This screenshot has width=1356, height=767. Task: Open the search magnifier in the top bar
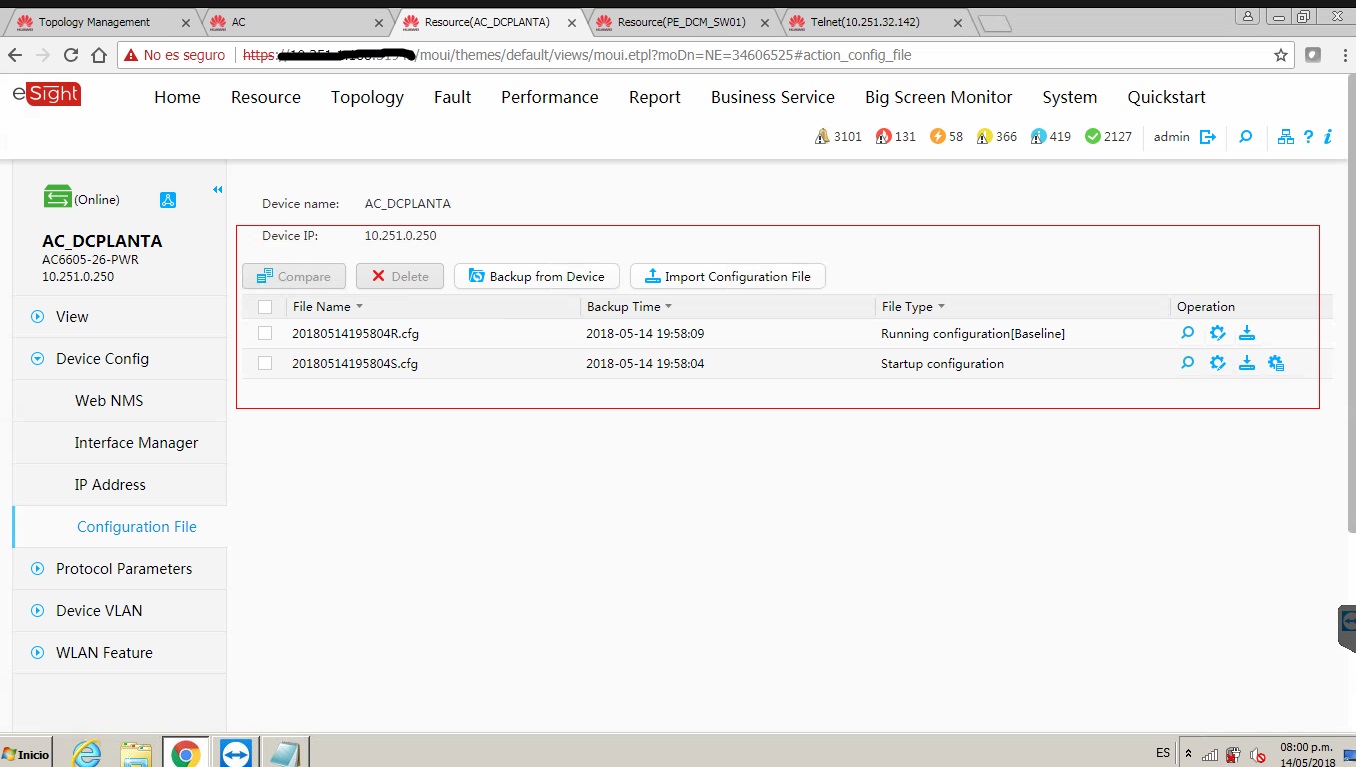(1246, 136)
